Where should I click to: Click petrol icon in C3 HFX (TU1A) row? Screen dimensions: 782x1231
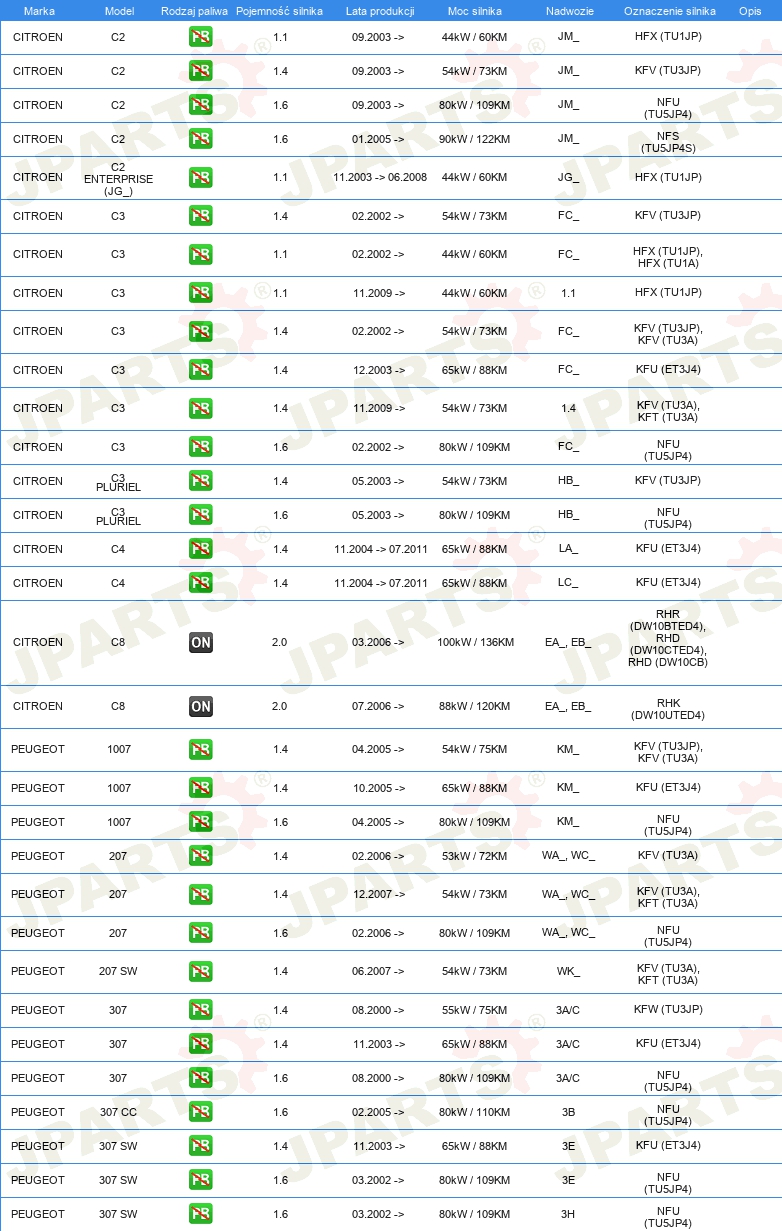[x=201, y=254]
